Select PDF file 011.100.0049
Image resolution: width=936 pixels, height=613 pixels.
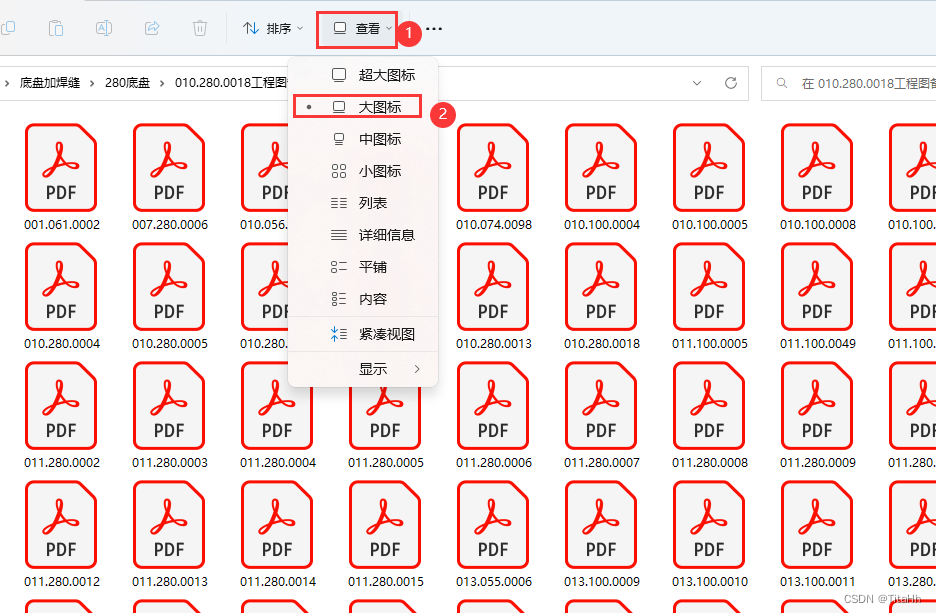click(x=818, y=296)
